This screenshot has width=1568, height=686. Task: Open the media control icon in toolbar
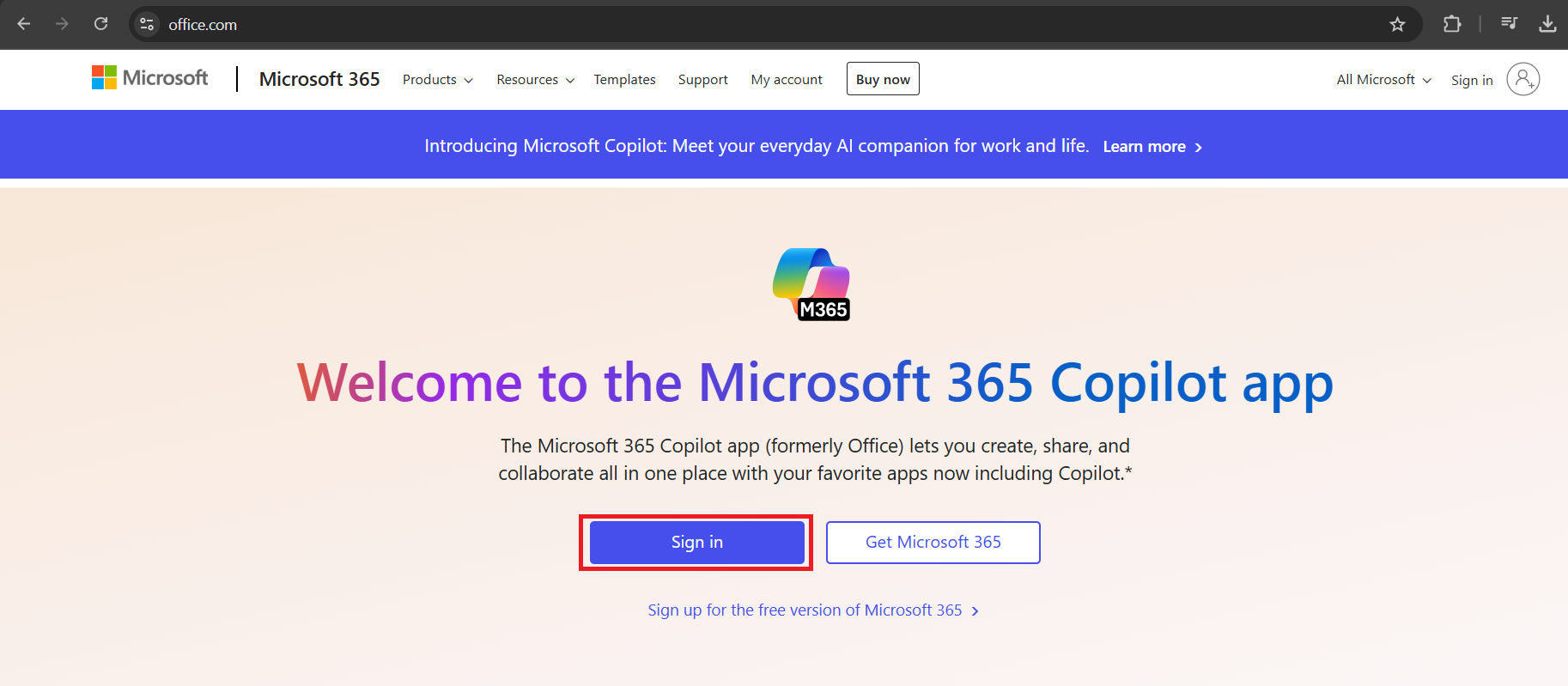click(x=1509, y=24)
